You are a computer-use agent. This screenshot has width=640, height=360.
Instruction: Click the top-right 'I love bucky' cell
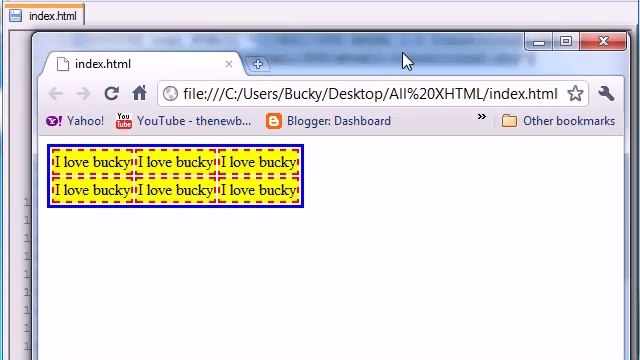(259, 162)
